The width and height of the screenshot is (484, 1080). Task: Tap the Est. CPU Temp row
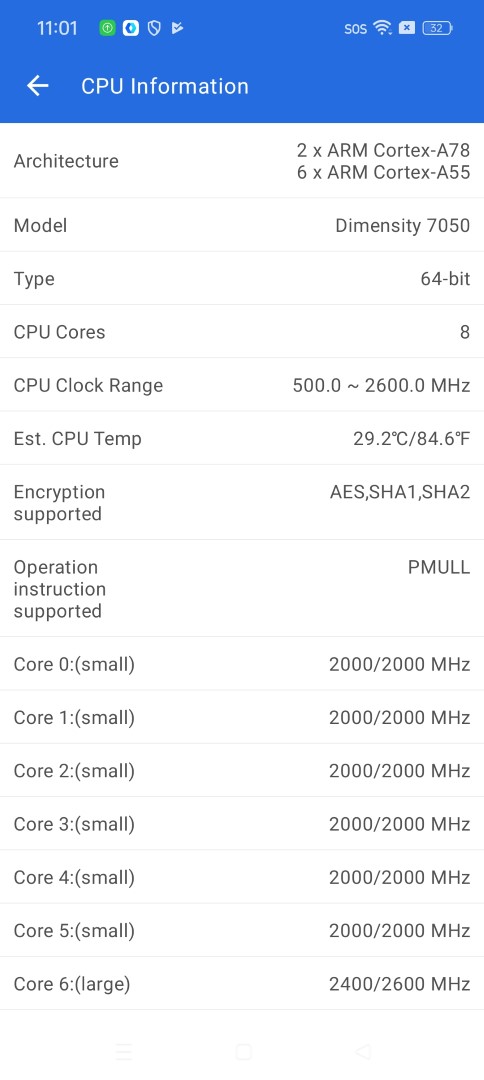[x=242, y=439]
